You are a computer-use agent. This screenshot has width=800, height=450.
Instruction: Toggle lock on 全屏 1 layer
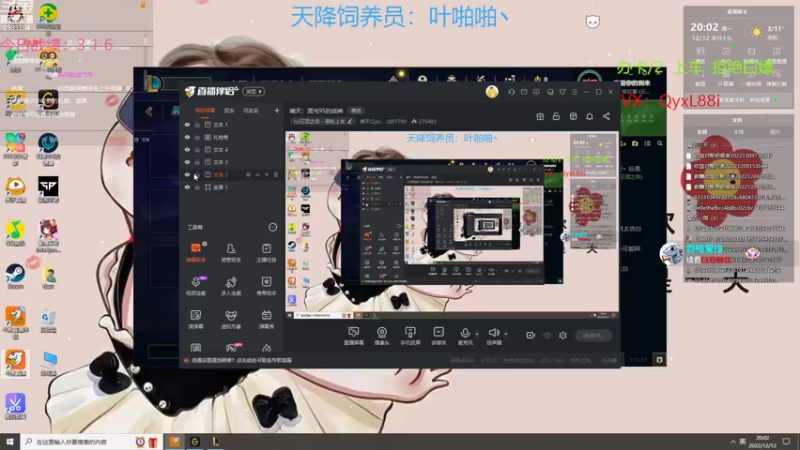pos(197,187)
